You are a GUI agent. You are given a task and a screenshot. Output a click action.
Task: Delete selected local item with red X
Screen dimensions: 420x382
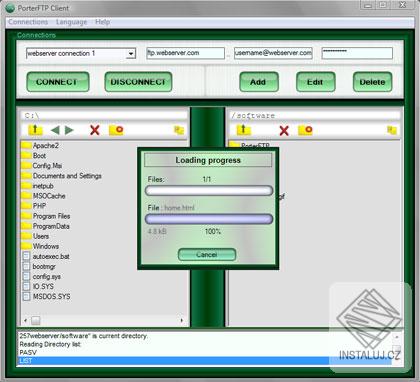(x=95, y=130)
